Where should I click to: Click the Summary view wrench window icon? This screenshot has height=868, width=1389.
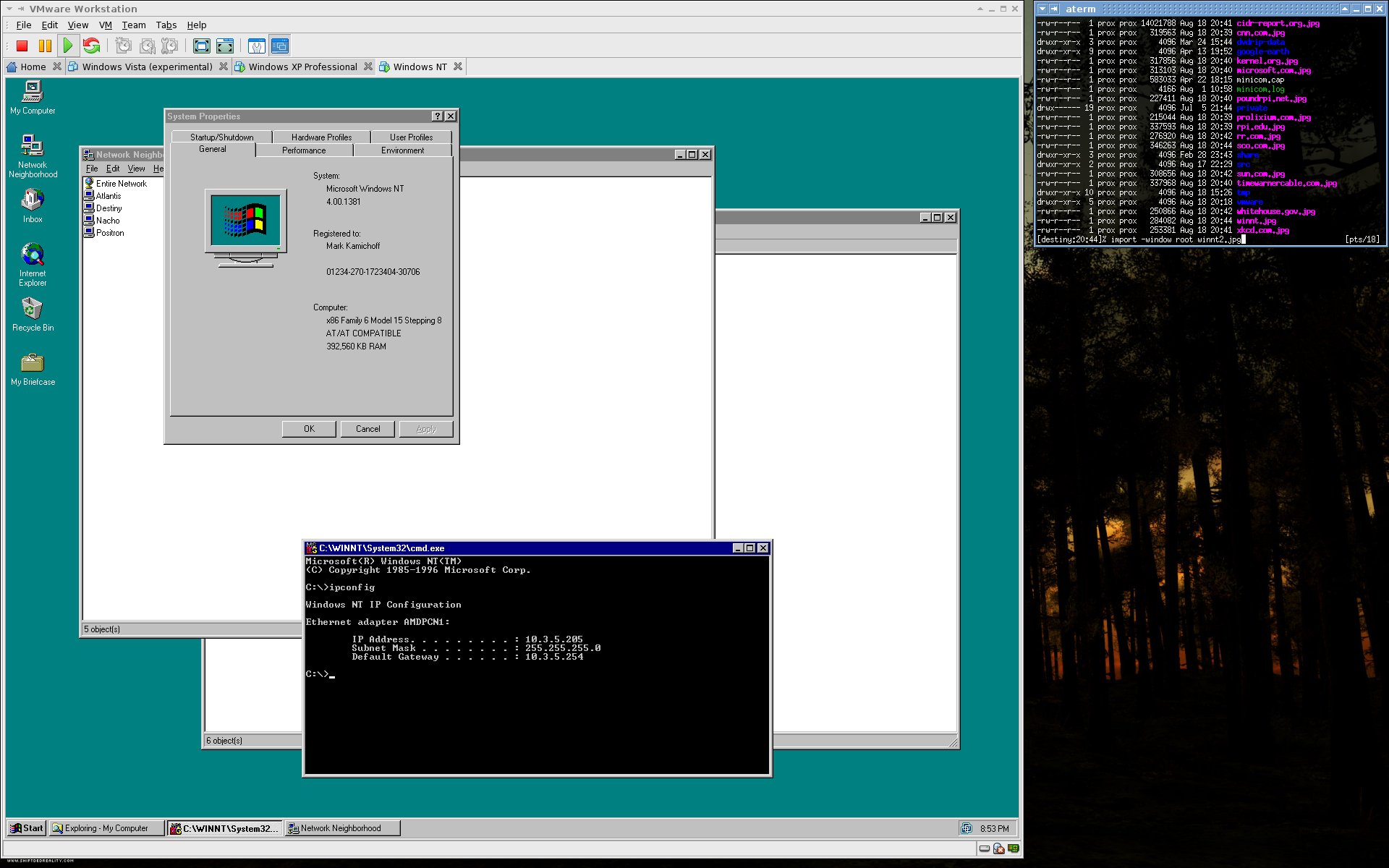coord(257,46)
